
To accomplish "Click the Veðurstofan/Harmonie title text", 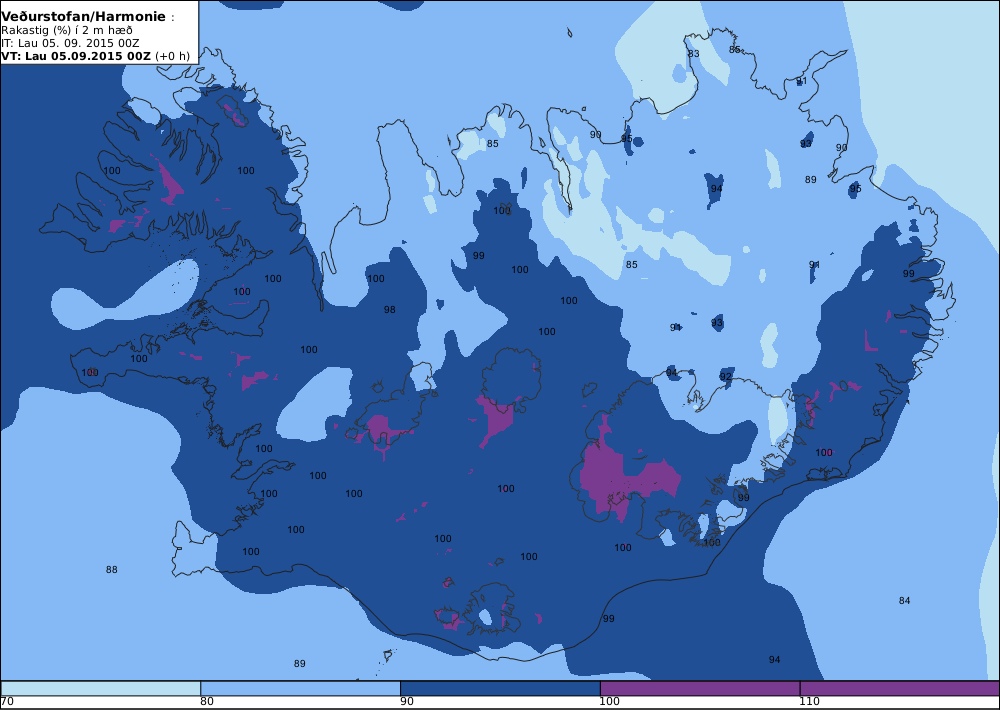I will (84, 17).
